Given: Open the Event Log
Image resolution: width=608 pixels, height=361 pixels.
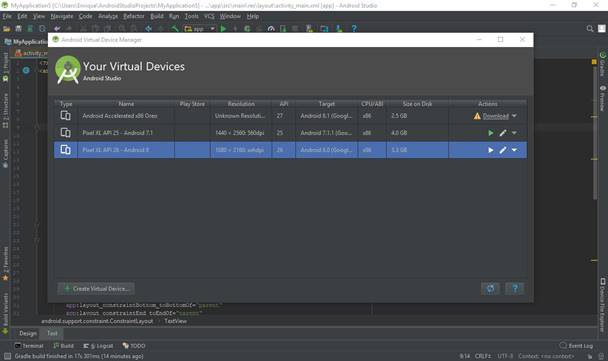Looking at the screenshot, I should 576,346.
